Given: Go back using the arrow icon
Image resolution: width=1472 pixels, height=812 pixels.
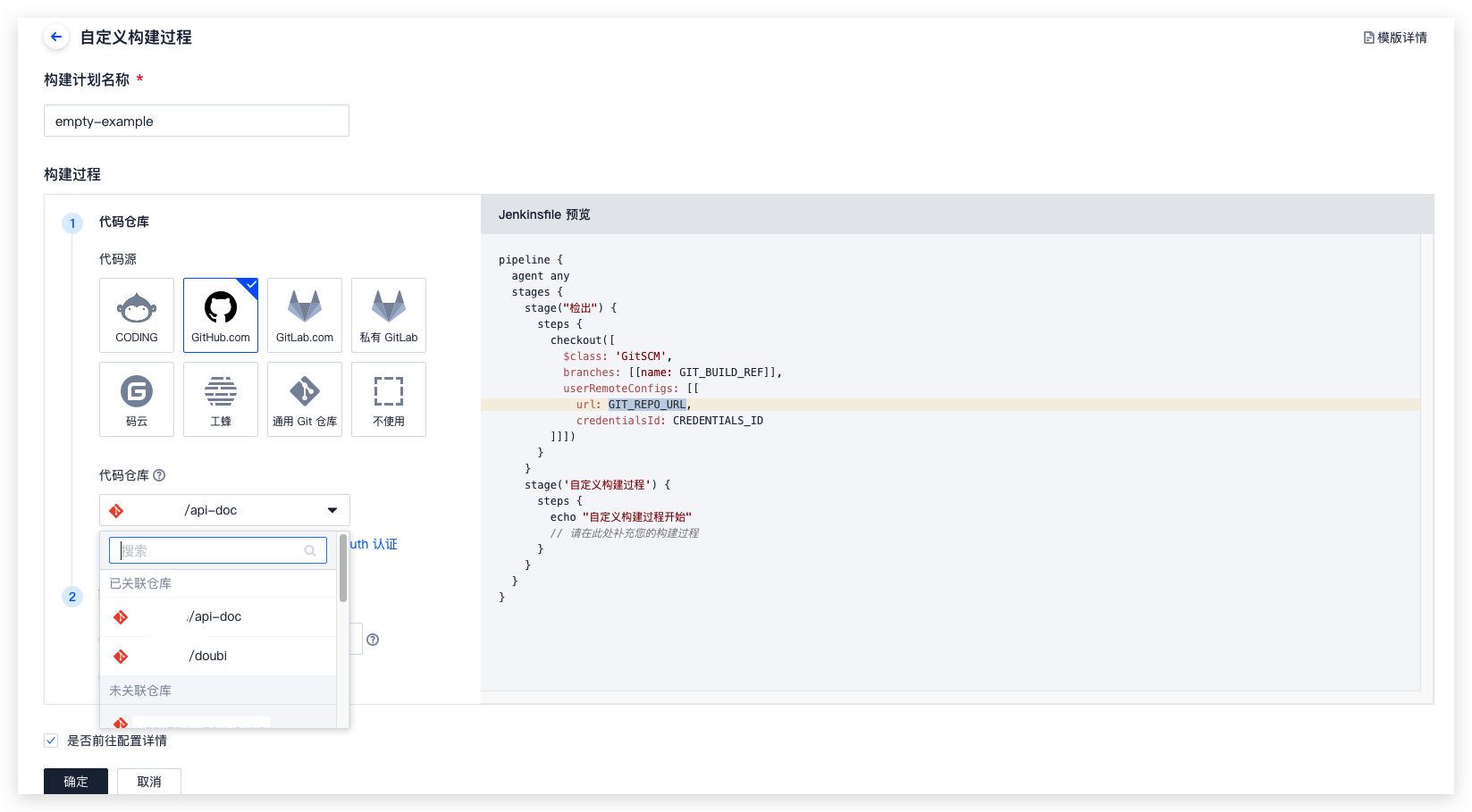Looking at the screenshot, I should click(56, 37).
